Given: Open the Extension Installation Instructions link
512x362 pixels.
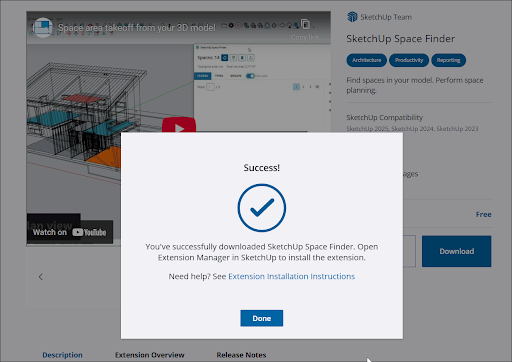Looking at the screenshot, I should tap(291, 276).
